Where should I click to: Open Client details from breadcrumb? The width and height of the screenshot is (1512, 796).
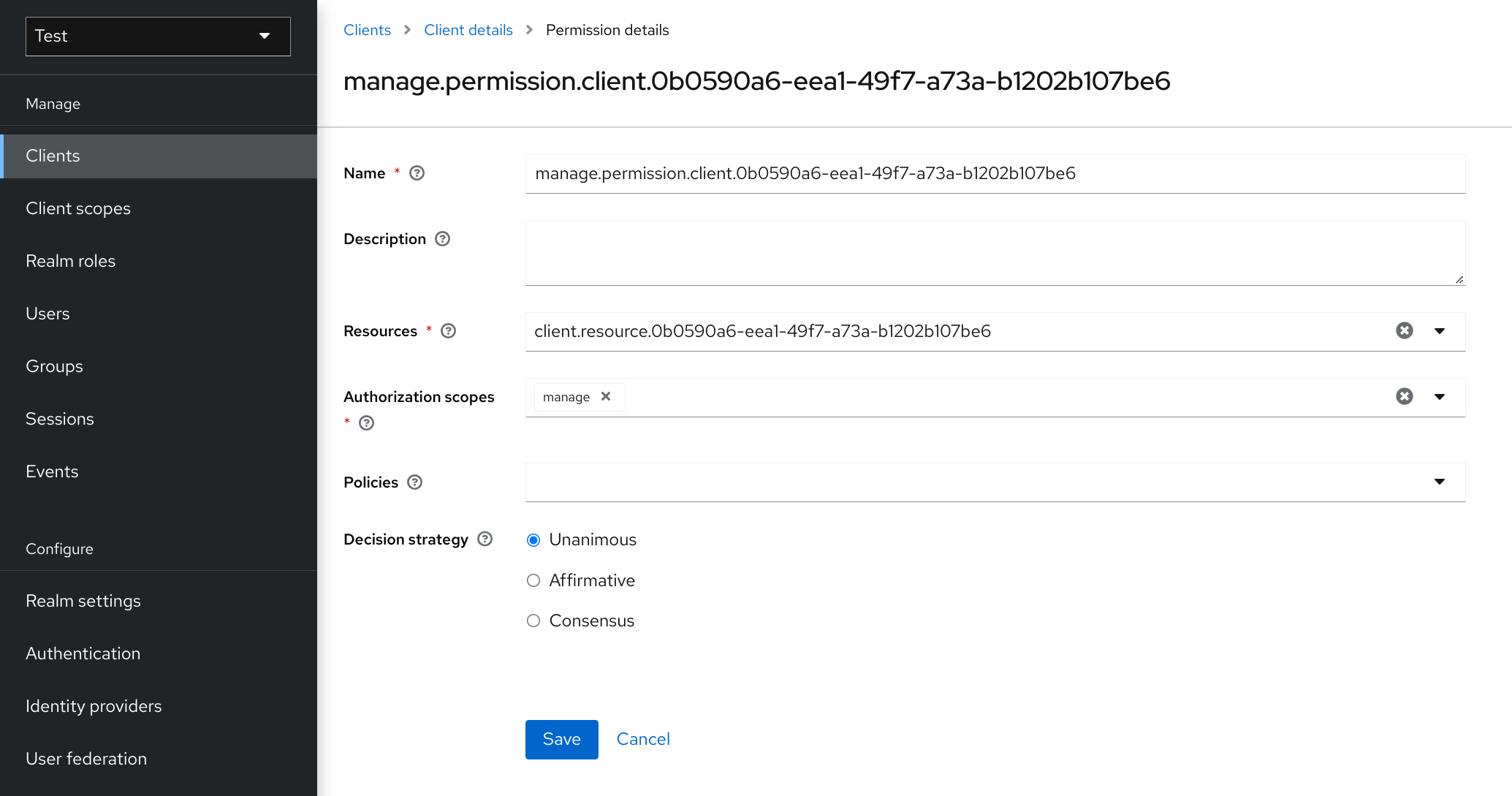(x=468, y=30)
